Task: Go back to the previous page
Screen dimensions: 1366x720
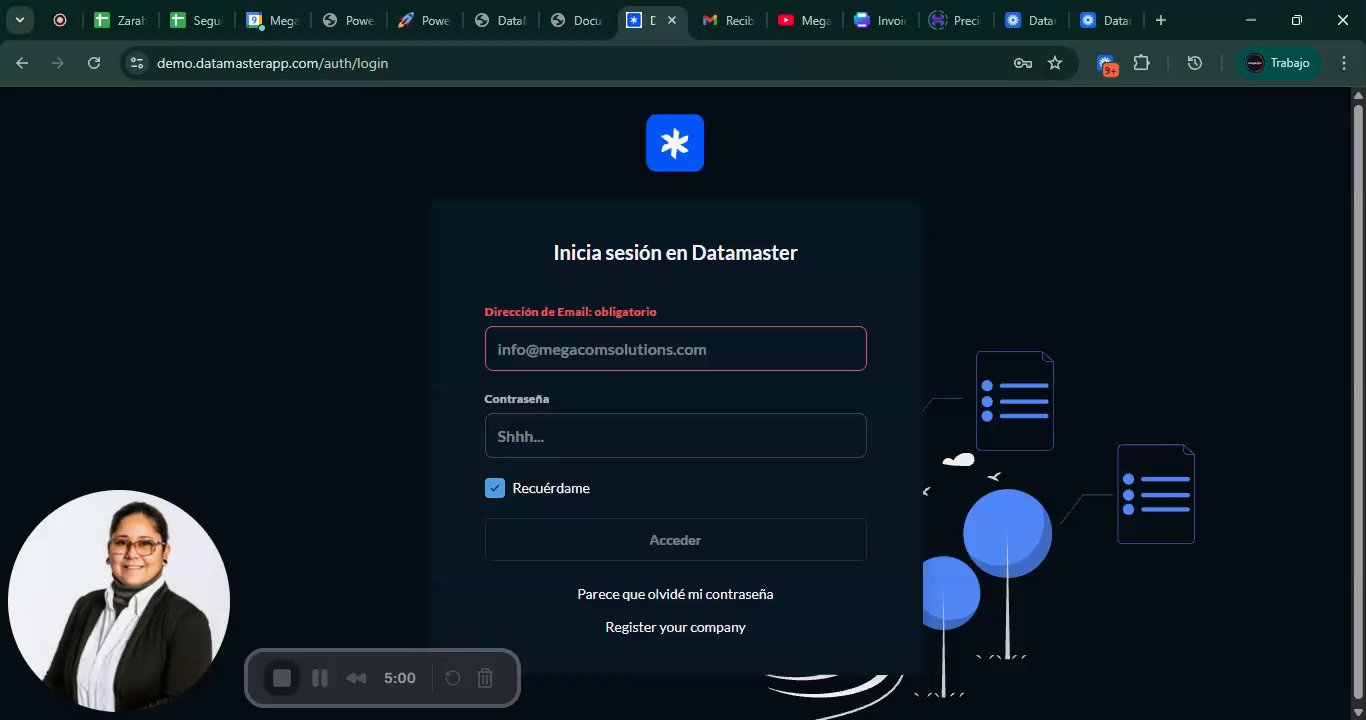Action: pyautogui.click(x=22, y=63)
